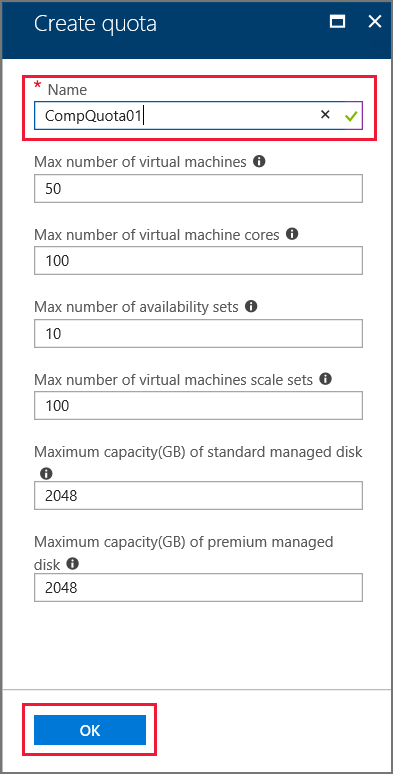
Task: Maximize the Create quota blade
Action: 338,22
